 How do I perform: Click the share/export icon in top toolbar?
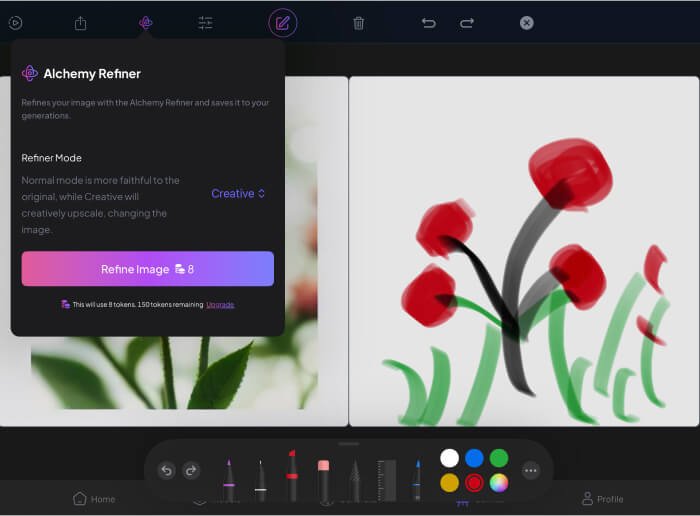[81, 23]
